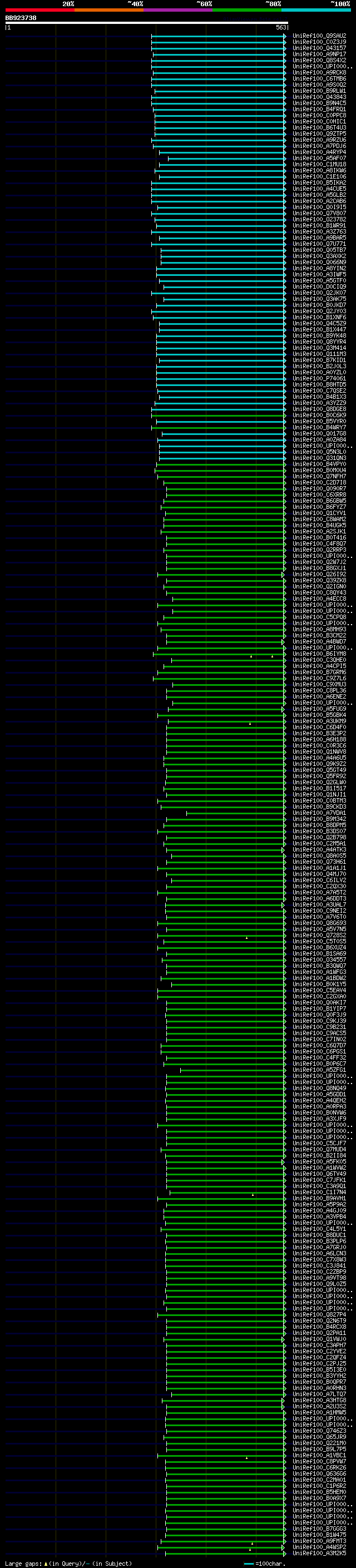Click the query end position 563

pos(280,27)
